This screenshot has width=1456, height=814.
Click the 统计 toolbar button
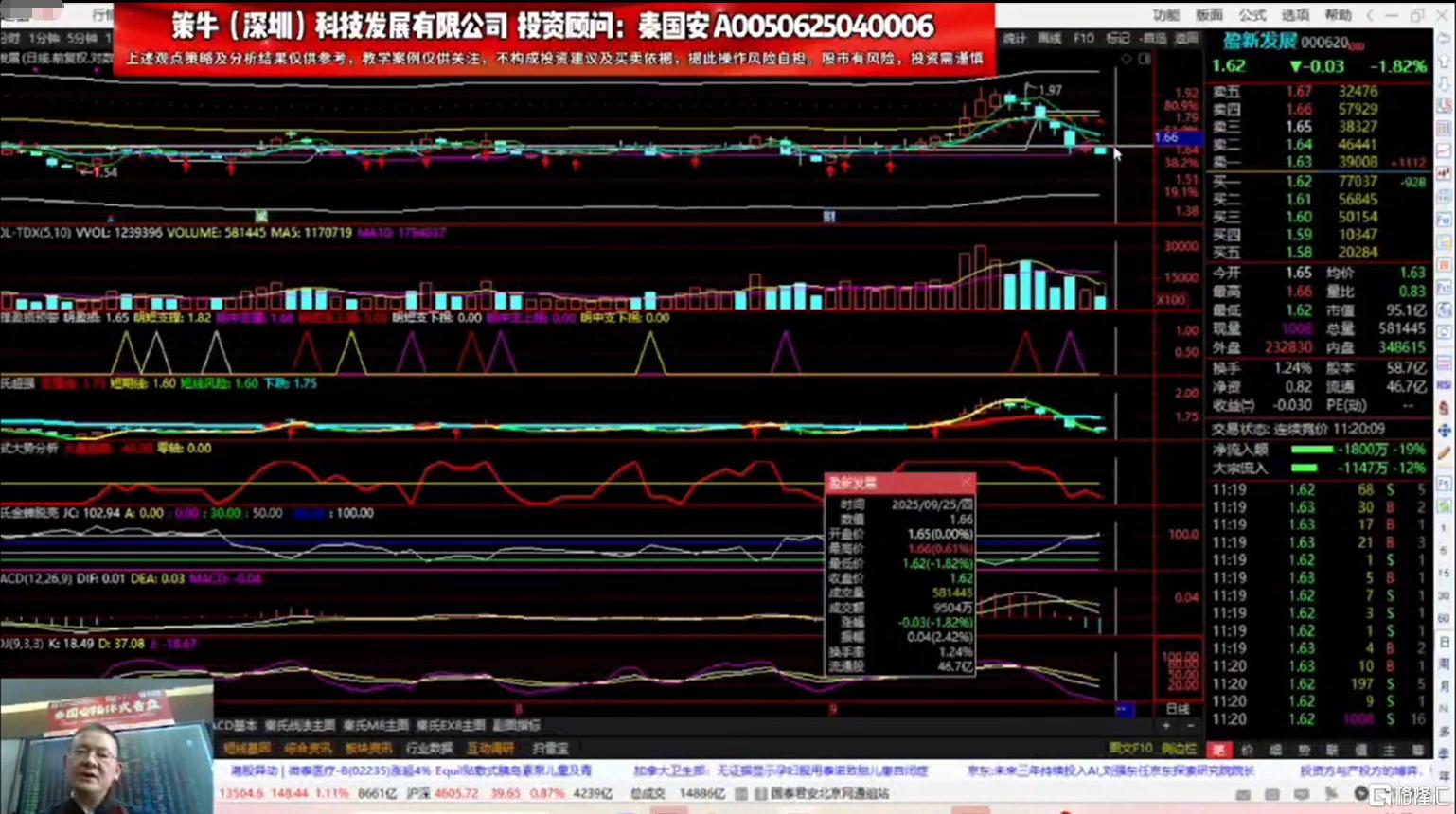click(x=1015, y=39)
